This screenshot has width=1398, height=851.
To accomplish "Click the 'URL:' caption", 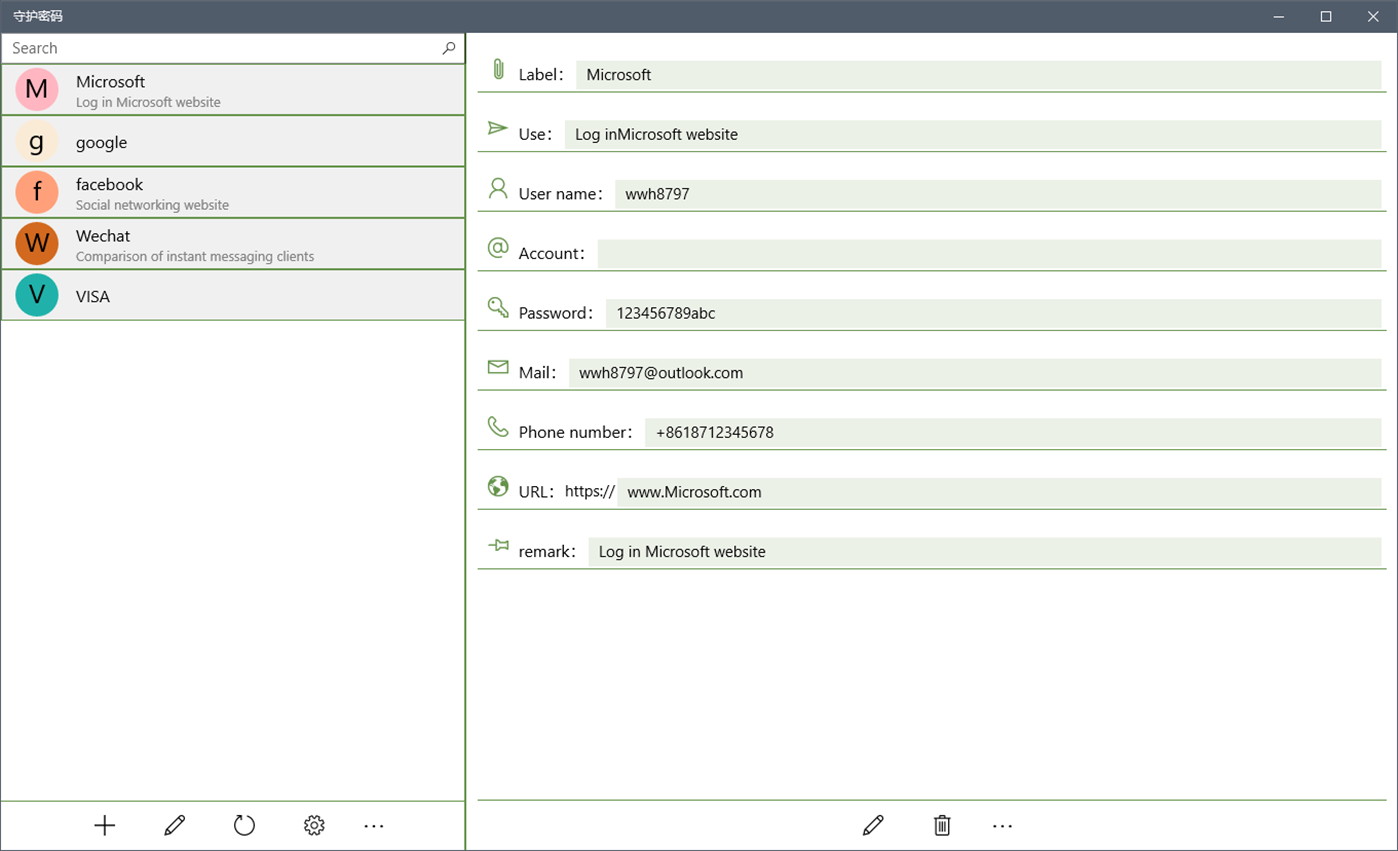I will point(537,492).
